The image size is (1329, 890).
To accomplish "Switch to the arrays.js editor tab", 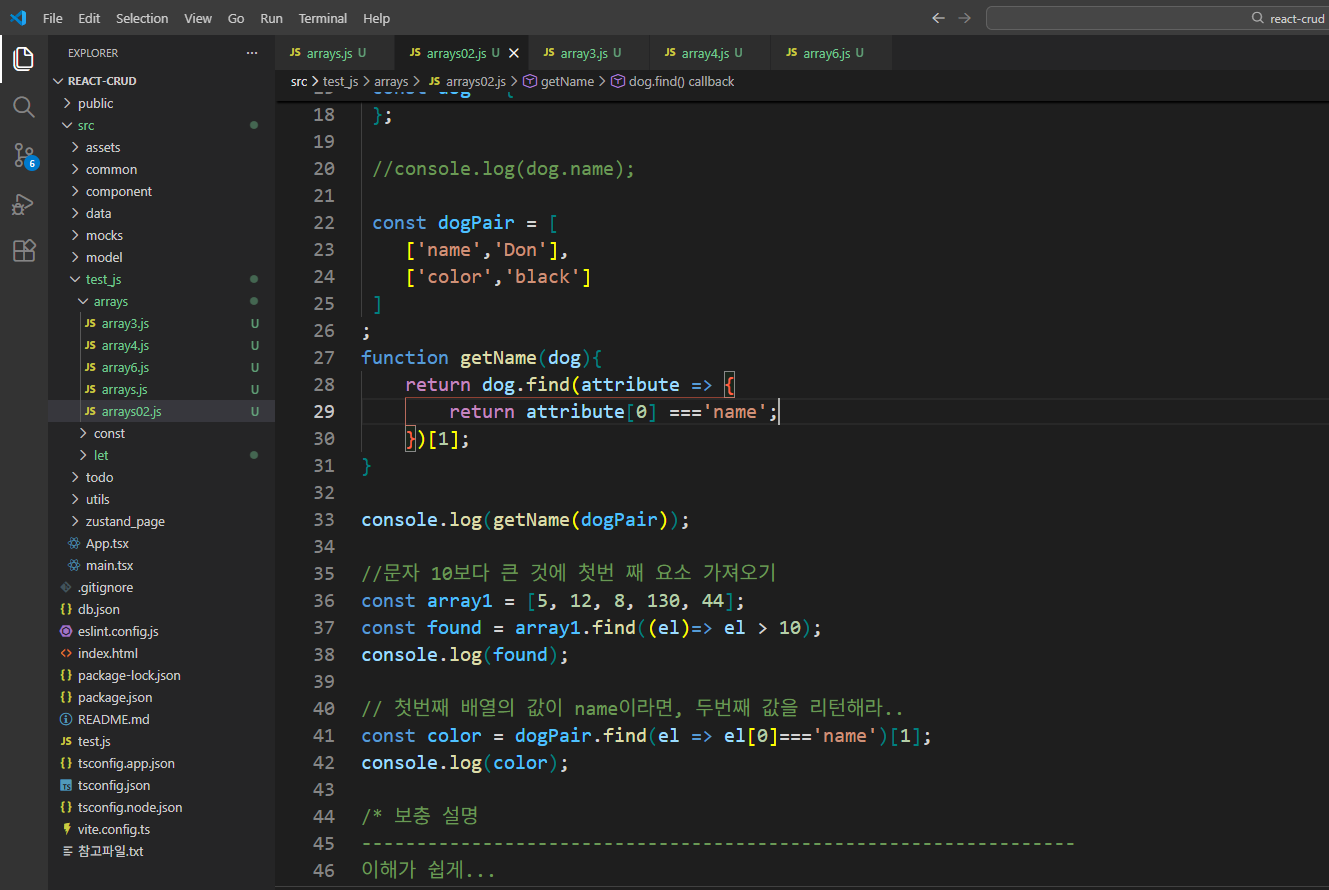I will pyautogui.click(x=335, y=53).
